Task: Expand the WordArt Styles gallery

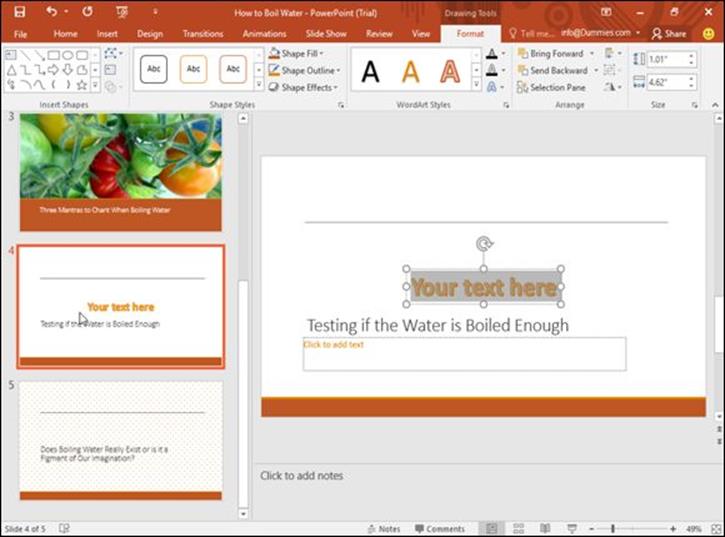Action: (x=476, y=84)
